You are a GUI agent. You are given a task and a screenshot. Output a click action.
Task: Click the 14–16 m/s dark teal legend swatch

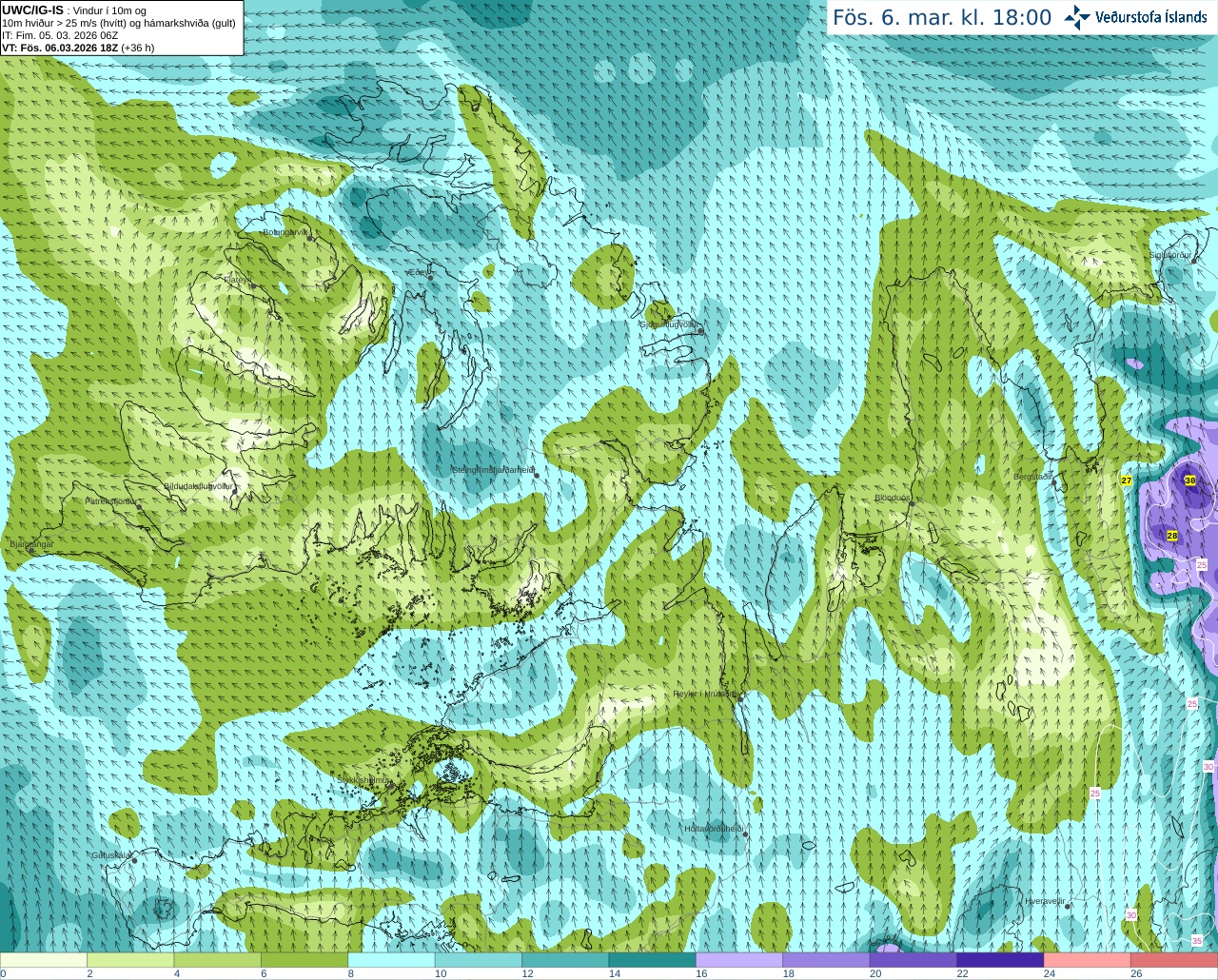click(x=653, y=960)
